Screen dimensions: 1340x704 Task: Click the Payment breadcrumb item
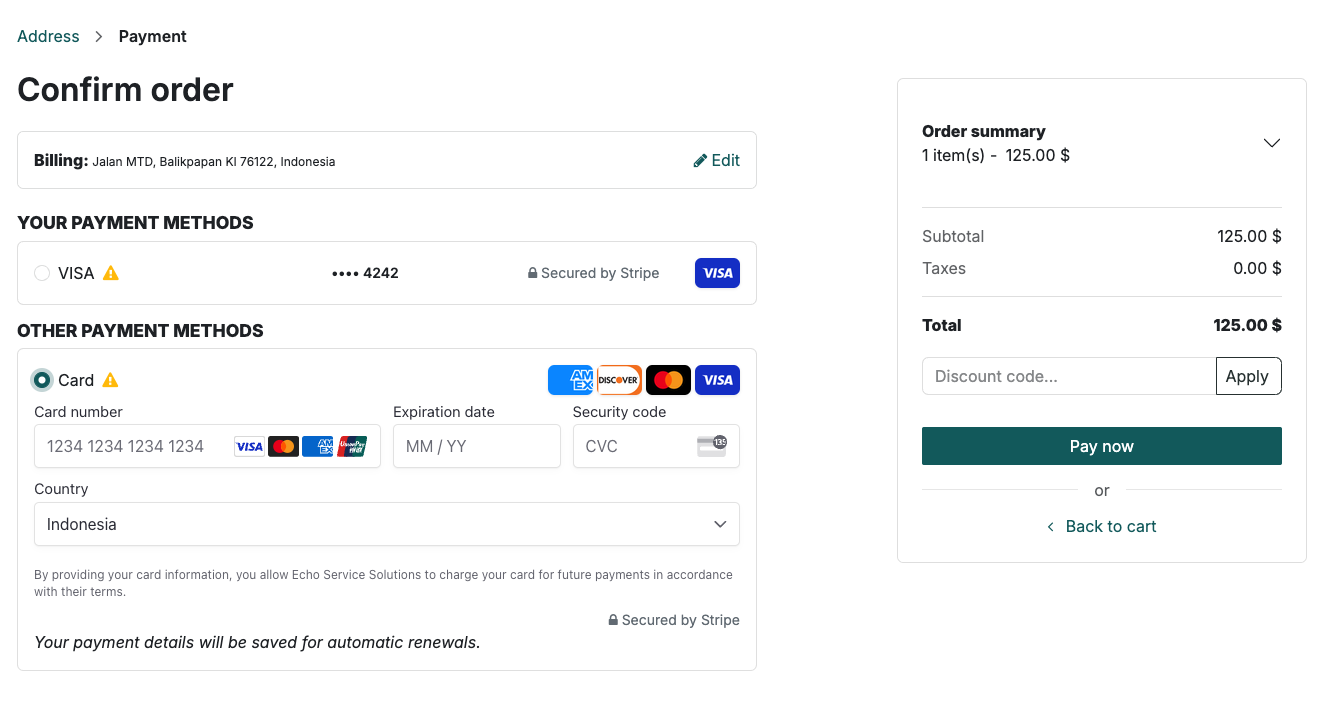coord(152,37)
